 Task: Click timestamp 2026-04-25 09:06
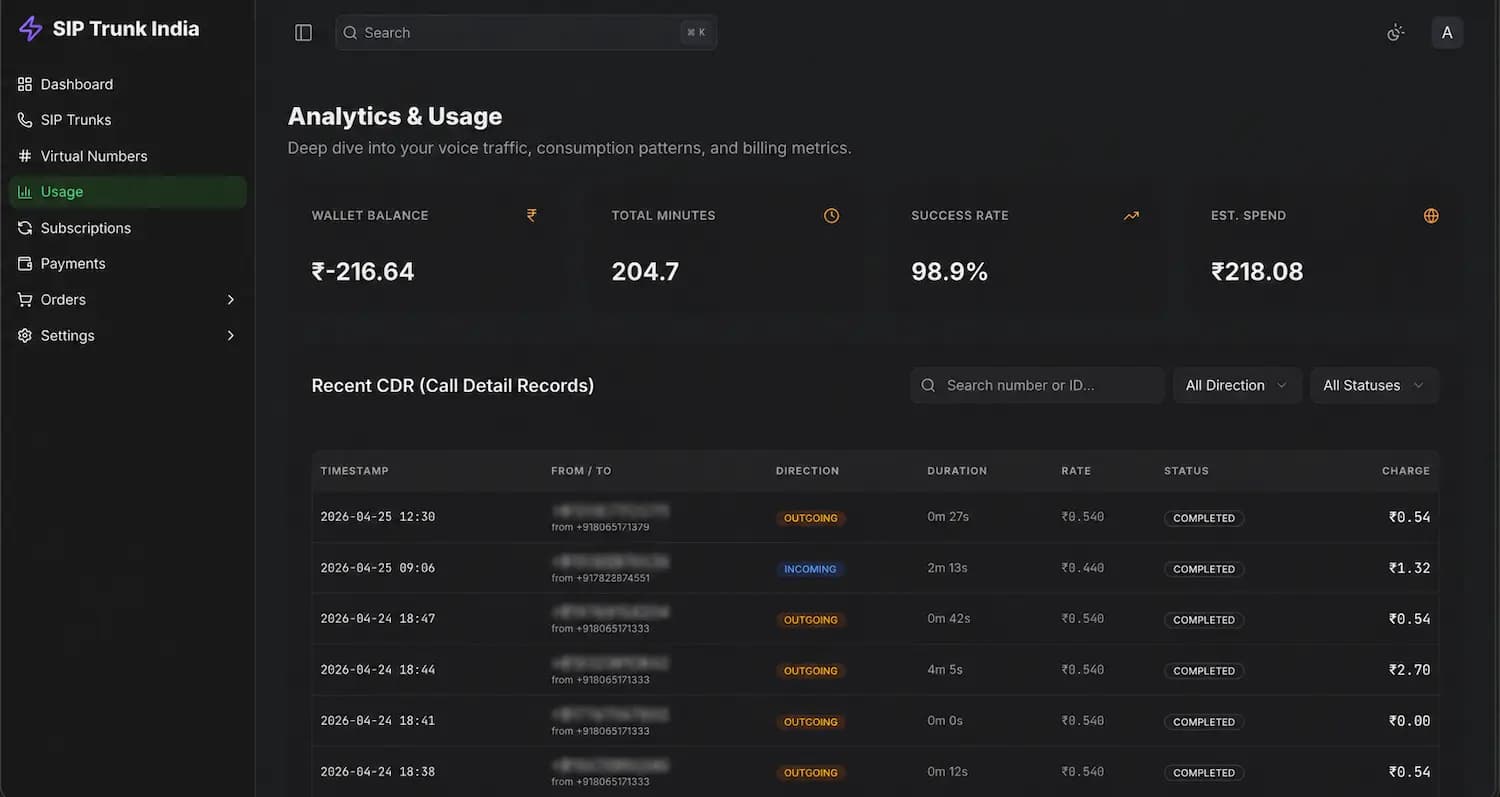[378, 568]
